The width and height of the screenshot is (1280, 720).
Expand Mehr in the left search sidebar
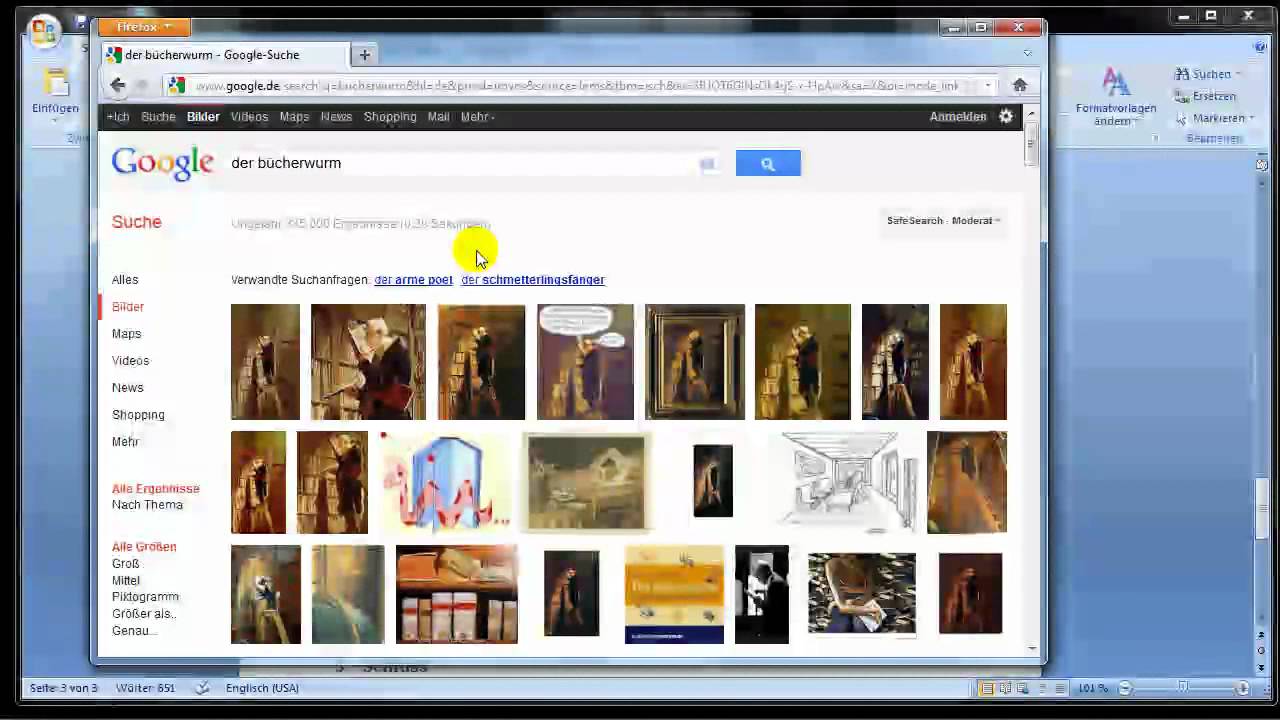125,442
